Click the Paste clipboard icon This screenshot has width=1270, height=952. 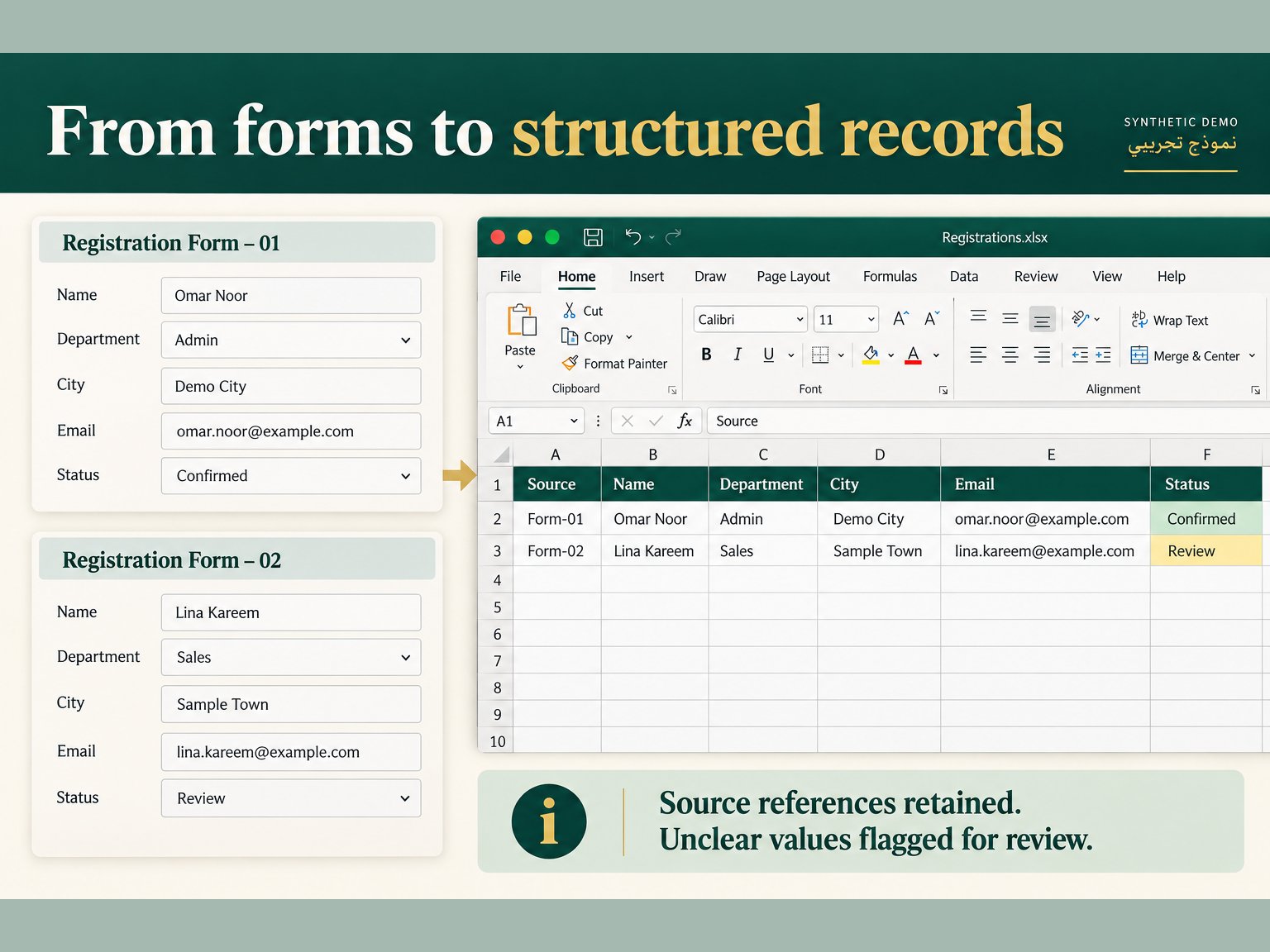coord(521,321)
